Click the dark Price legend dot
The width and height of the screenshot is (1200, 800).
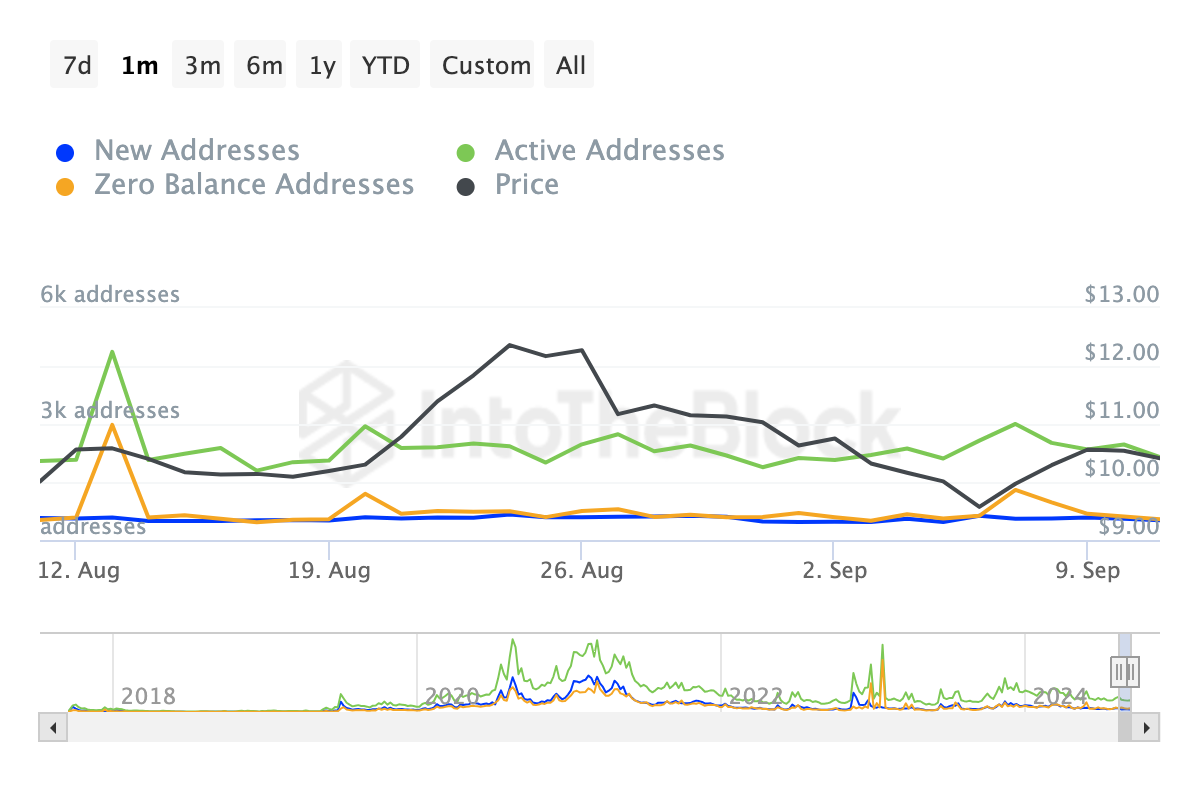coord(466,187)
